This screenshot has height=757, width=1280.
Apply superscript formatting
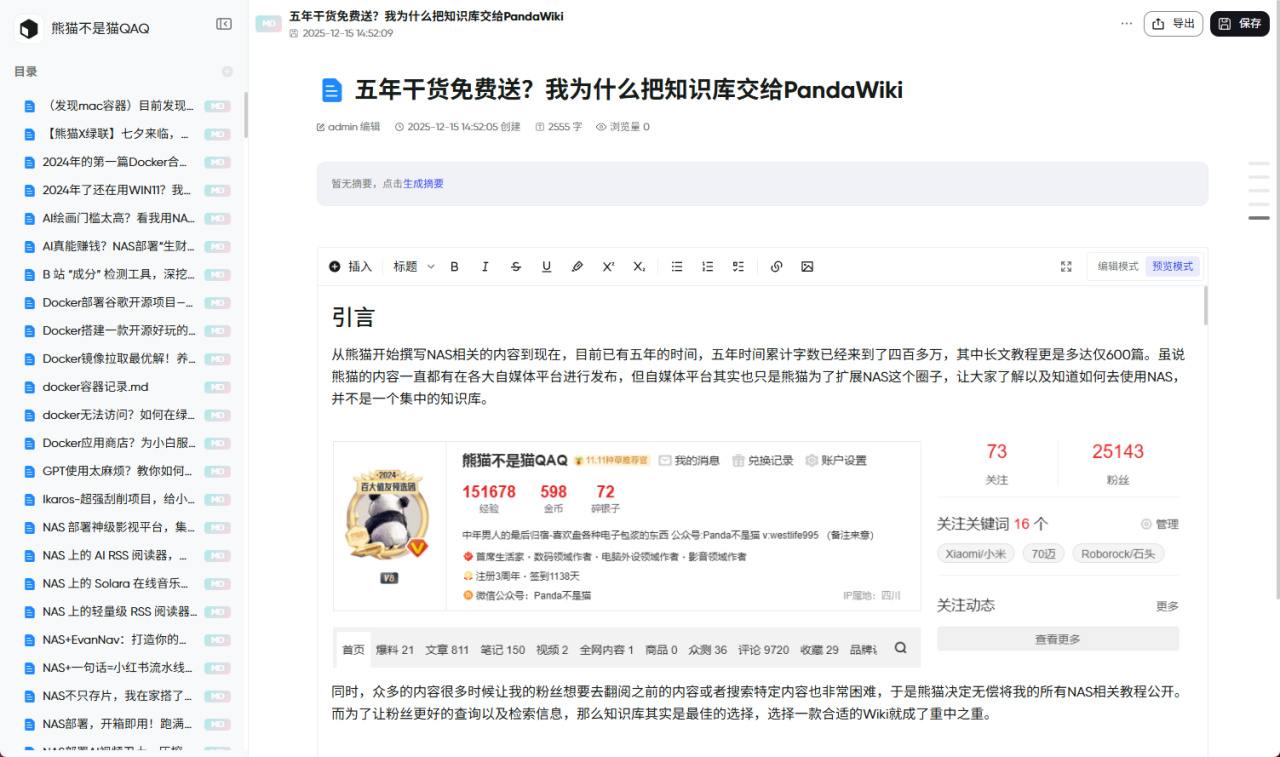[608, 267]
